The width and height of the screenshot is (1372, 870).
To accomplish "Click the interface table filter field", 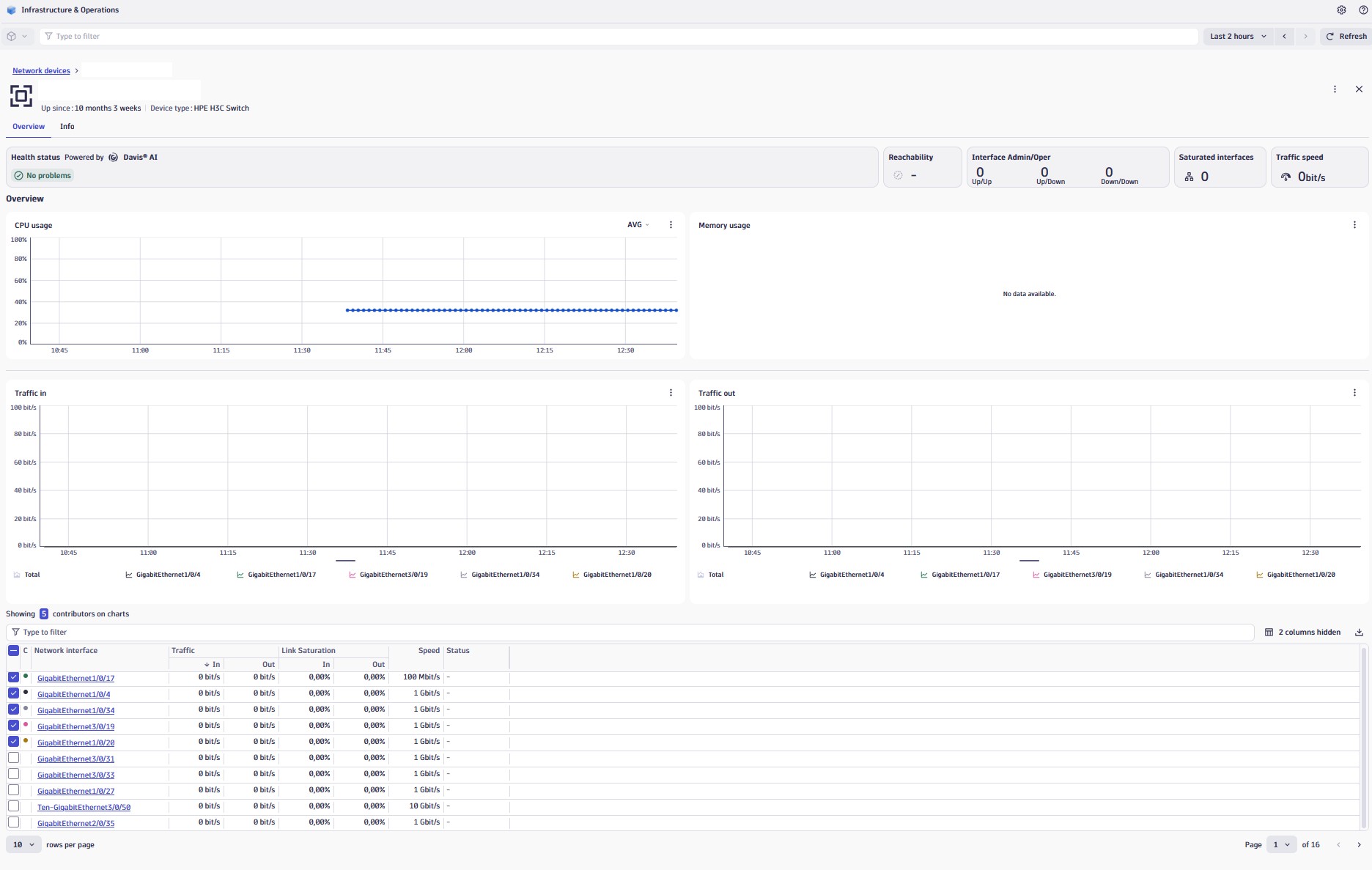I will (x=630, y=633).
